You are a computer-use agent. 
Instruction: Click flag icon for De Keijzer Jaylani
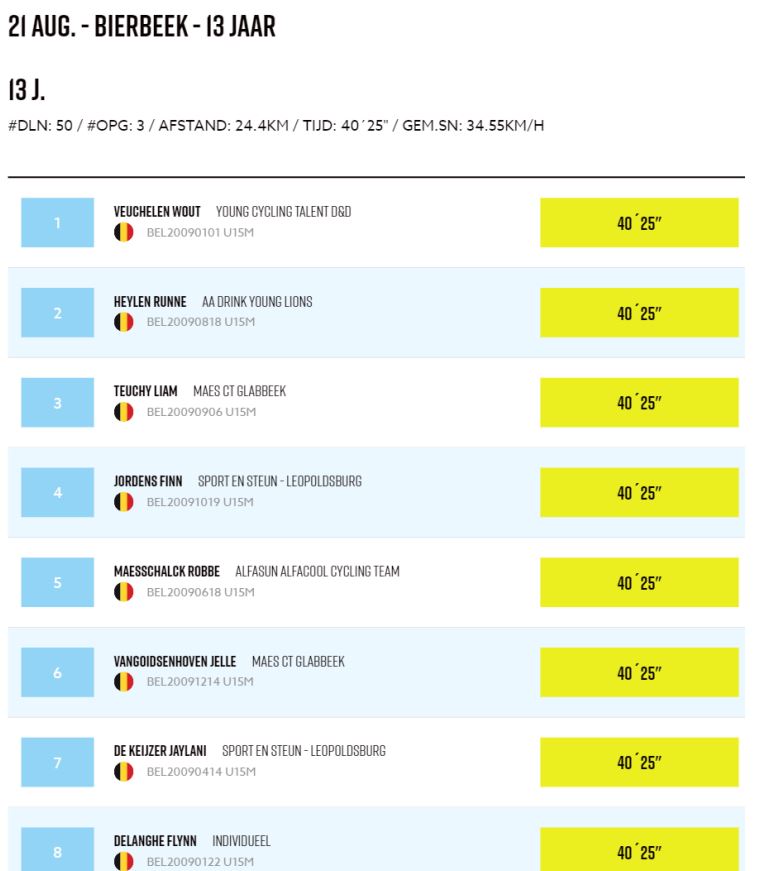tap(124, 772)
